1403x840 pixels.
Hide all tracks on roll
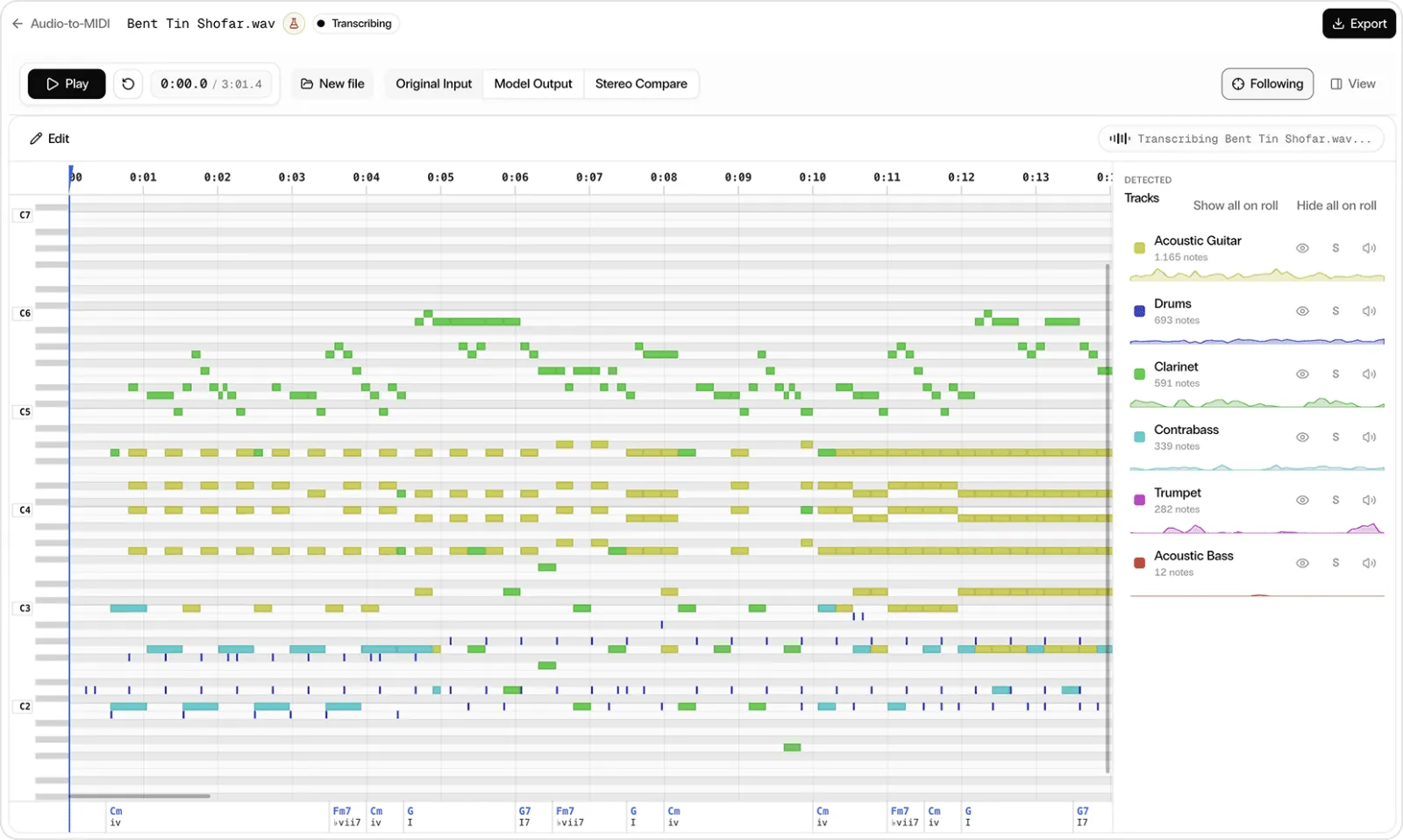1336,205
